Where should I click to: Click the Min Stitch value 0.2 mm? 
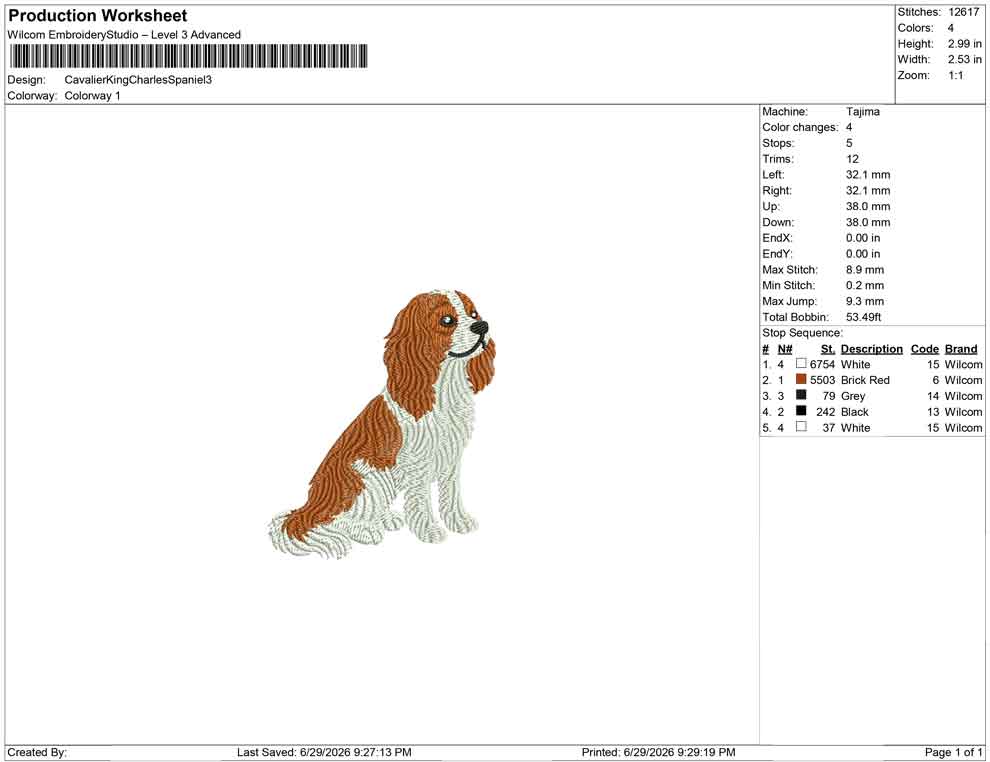865,285
